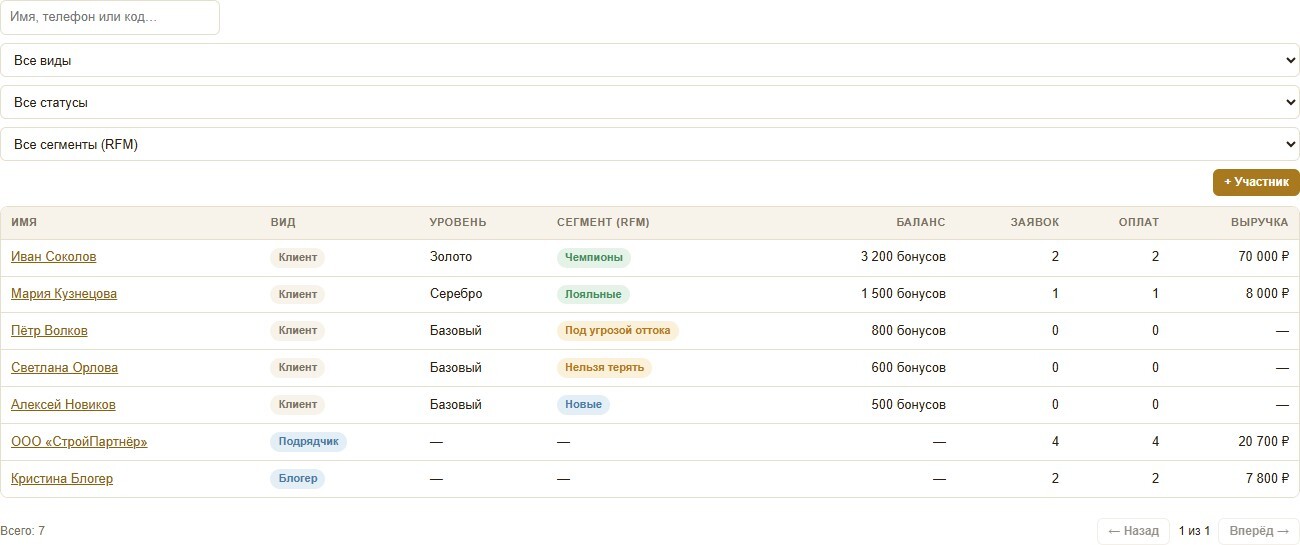Image resolution: width=1300 pixels, height=545 pixels.
Task: Open ООО «СтройПартнёр» link
Action: [79, 442]
